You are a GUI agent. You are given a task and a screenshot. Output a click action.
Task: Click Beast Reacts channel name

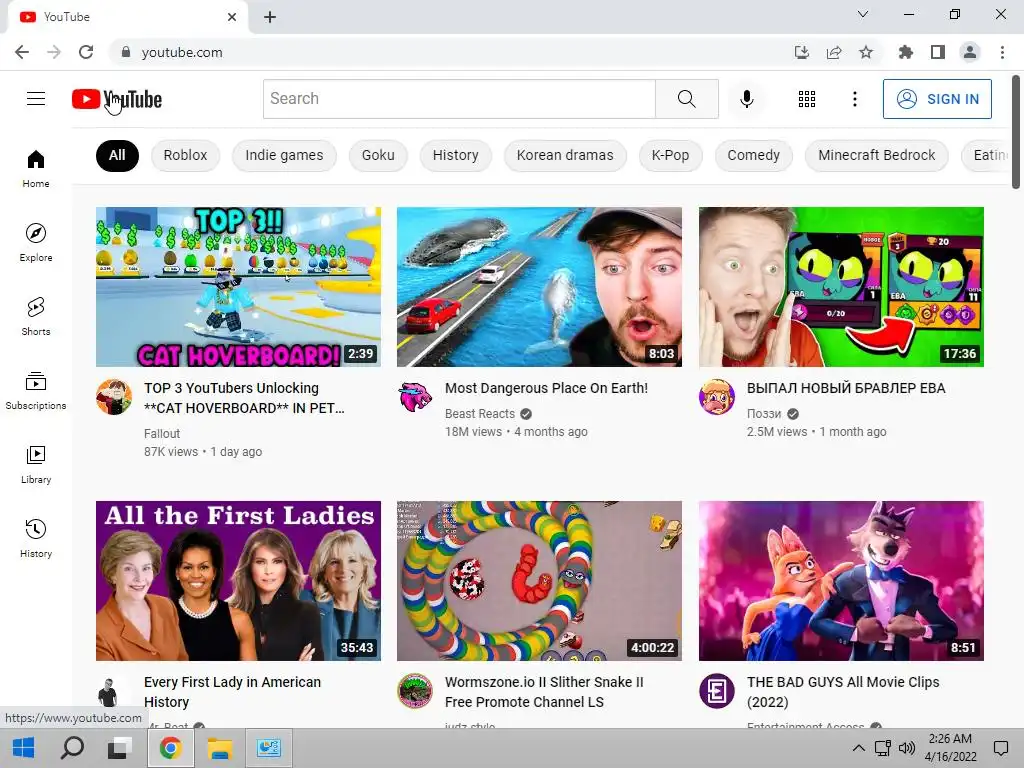[480, 413]
